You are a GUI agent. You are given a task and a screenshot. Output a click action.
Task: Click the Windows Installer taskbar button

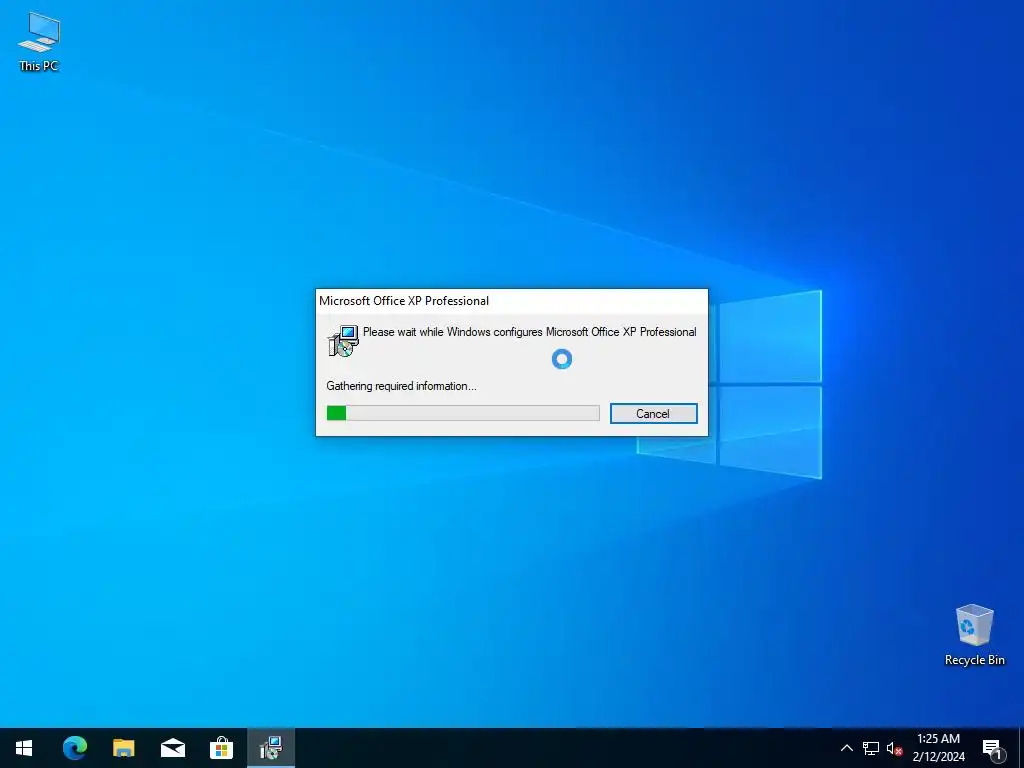270,748
